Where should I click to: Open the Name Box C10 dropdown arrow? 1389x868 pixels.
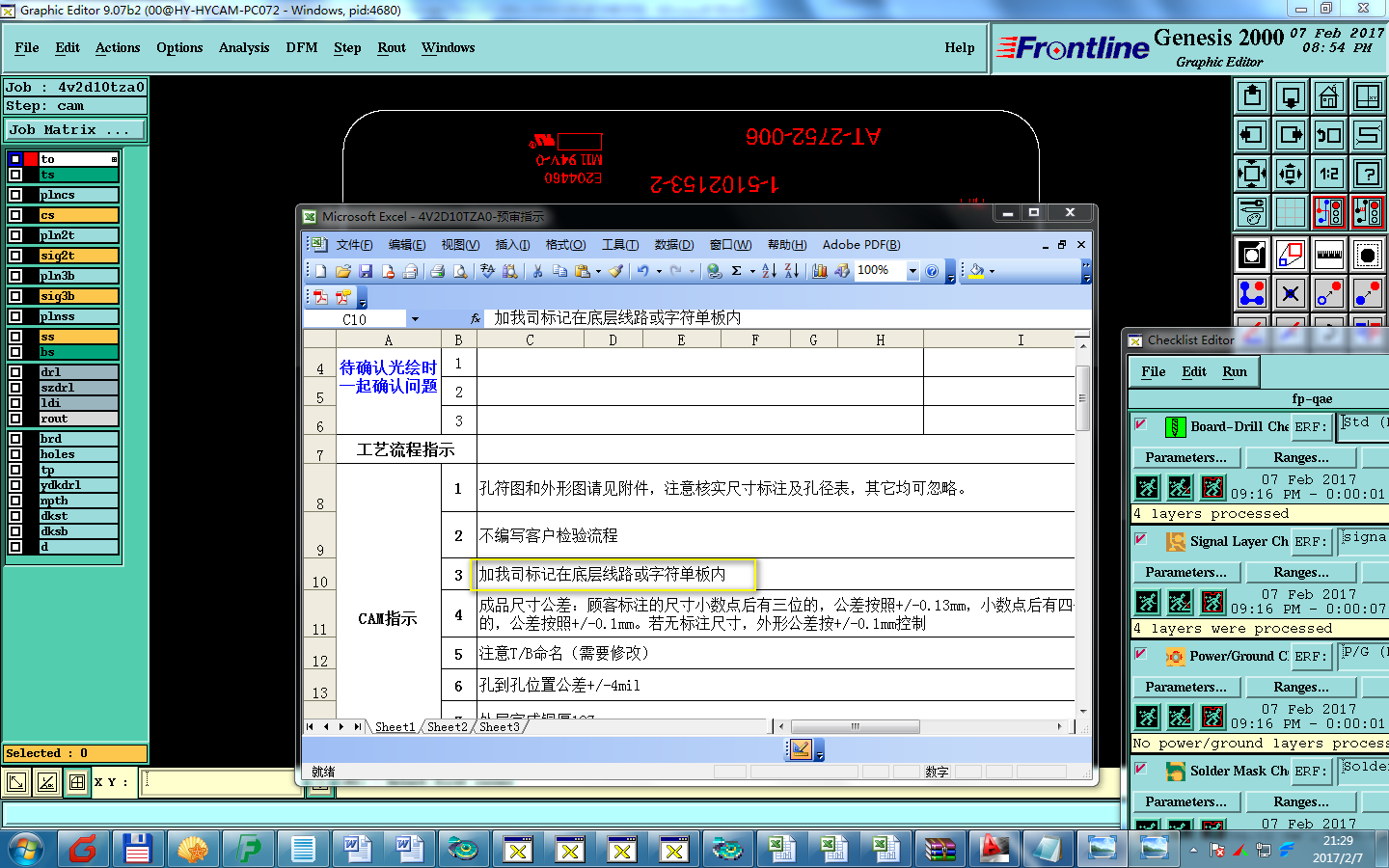pos(415,319)
